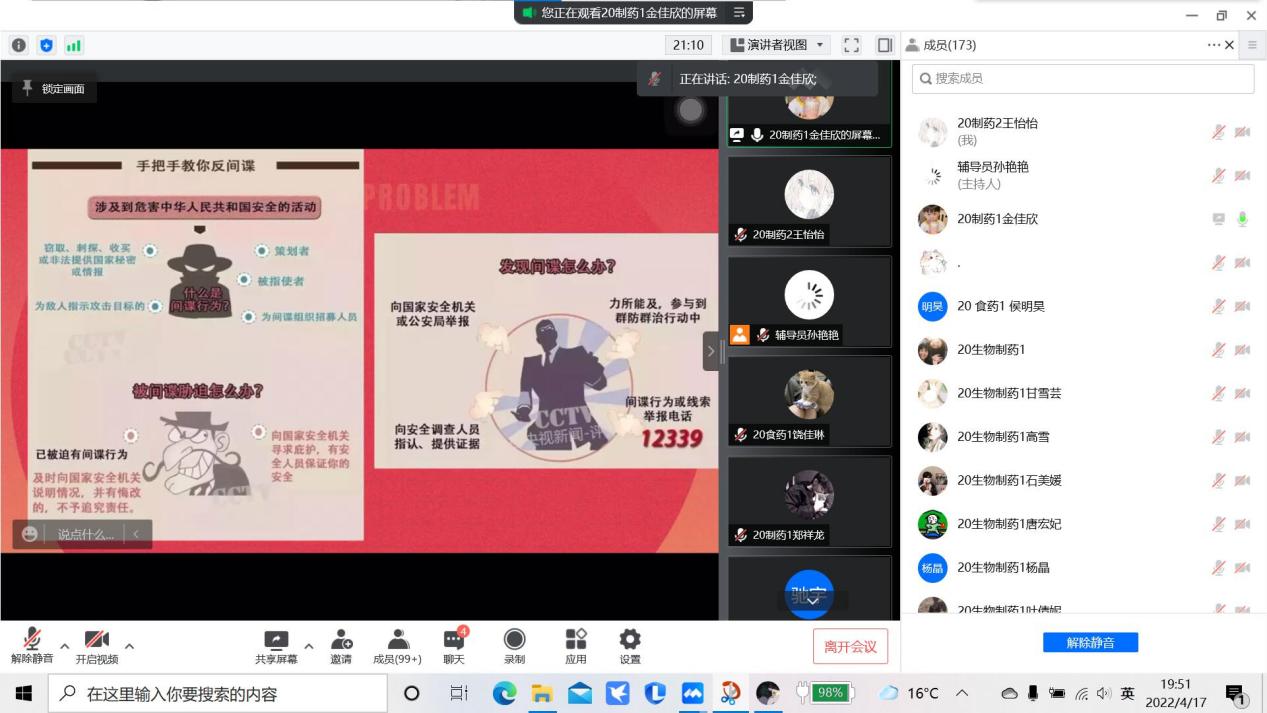Open the 成员(99+) members tab
Screen dimensions: 1267x713
[397, 646]
